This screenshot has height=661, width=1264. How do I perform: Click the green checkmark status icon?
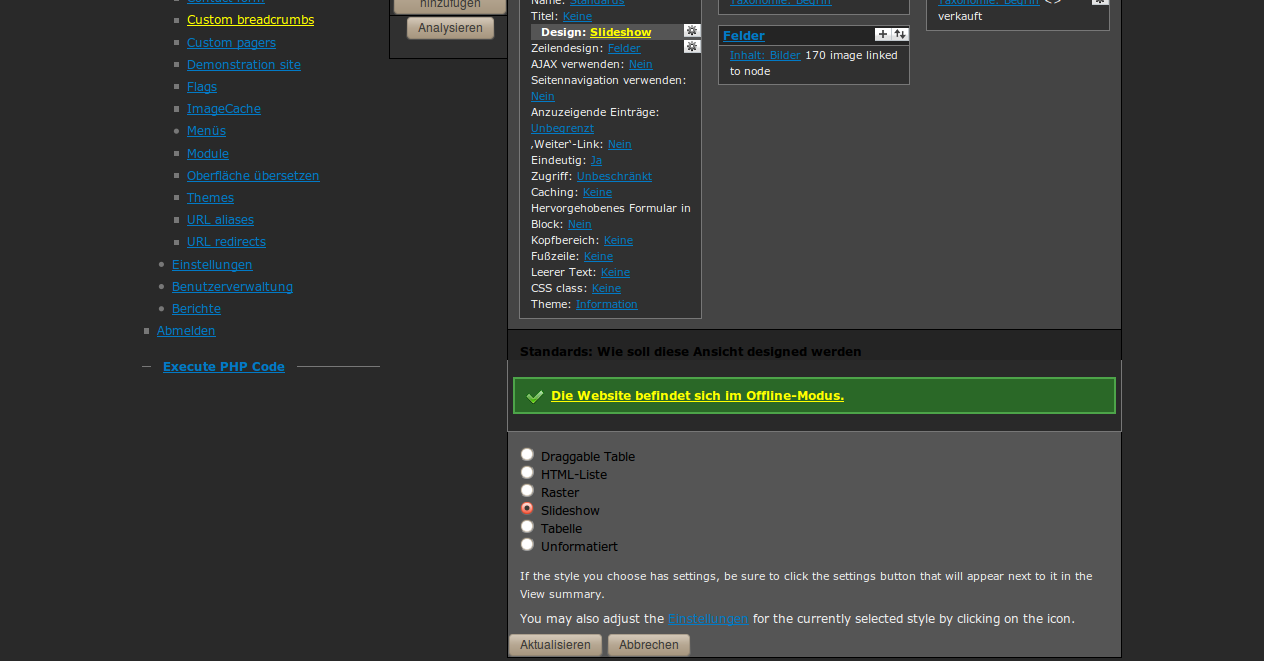535,396
